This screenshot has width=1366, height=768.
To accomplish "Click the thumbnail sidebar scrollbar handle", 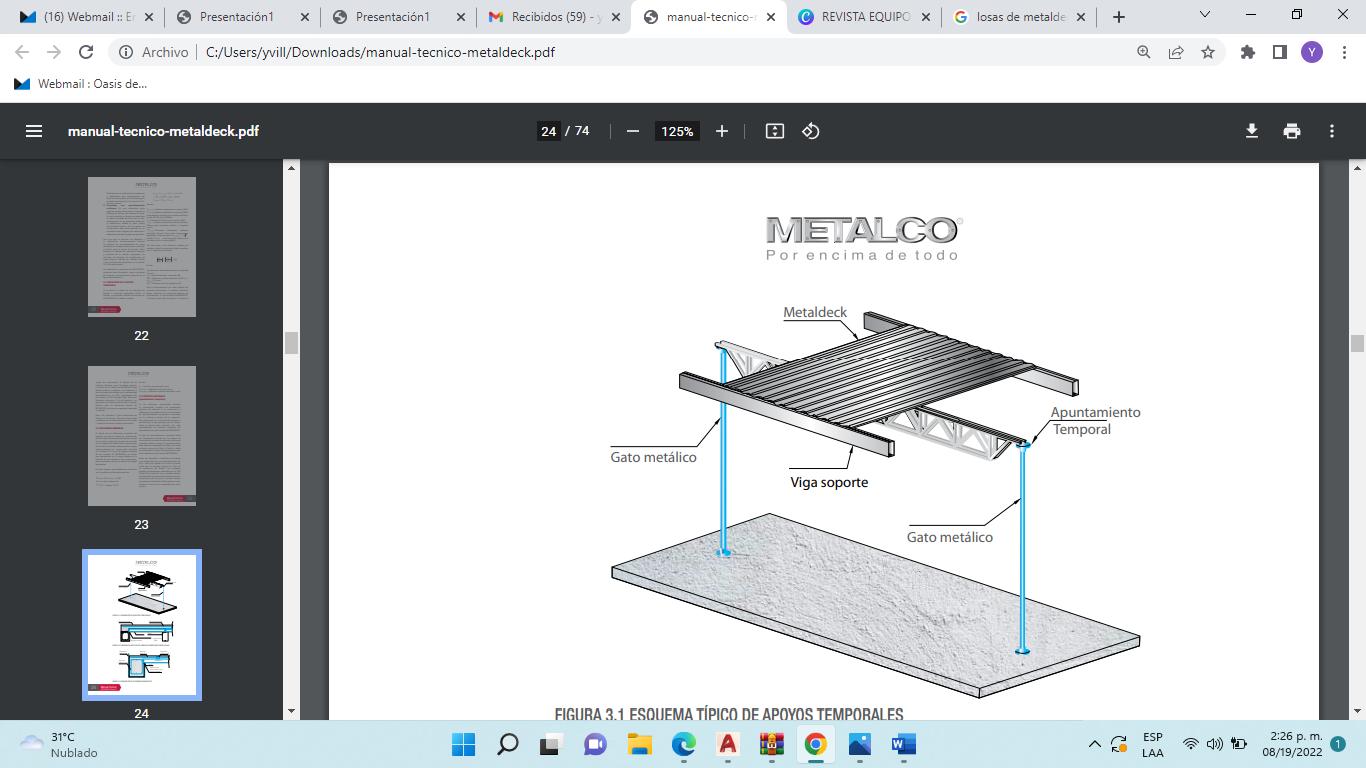I will coord(292,342).
